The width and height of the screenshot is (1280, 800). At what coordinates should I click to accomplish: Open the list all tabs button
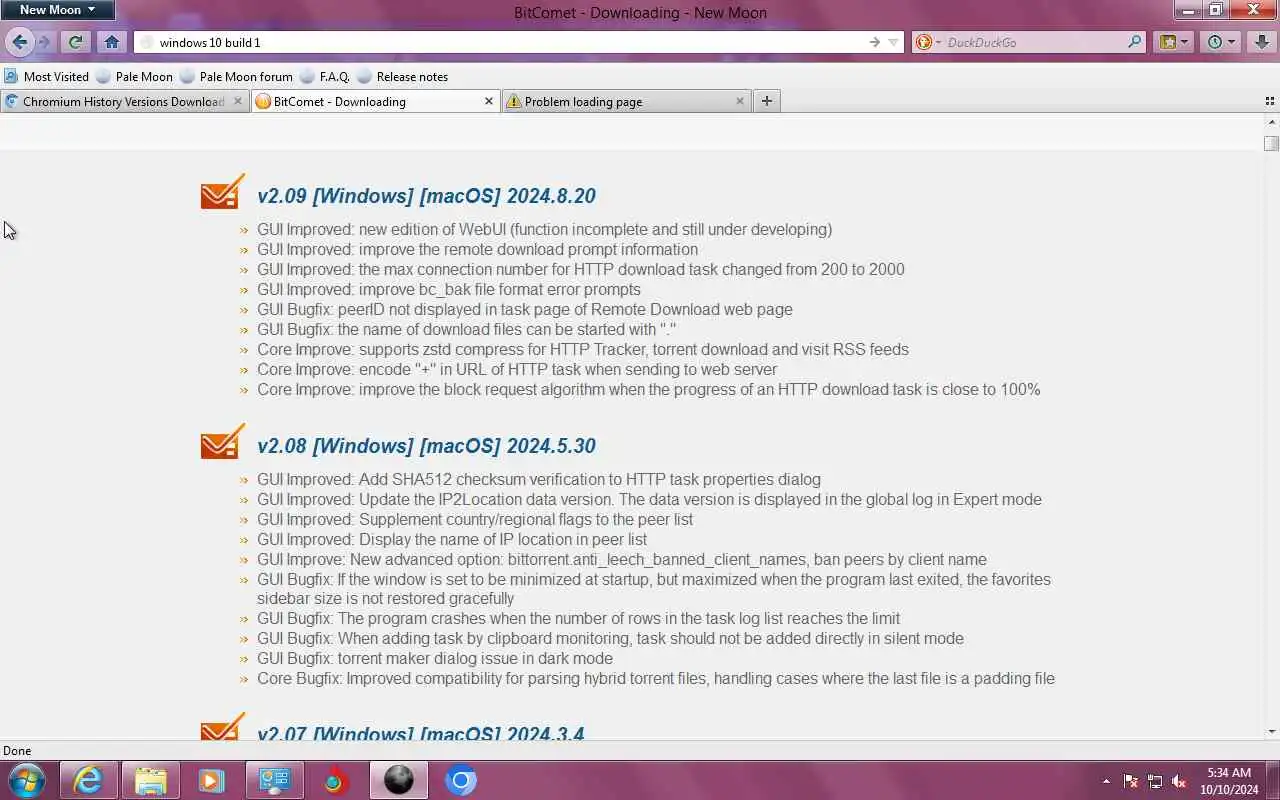1270,101
